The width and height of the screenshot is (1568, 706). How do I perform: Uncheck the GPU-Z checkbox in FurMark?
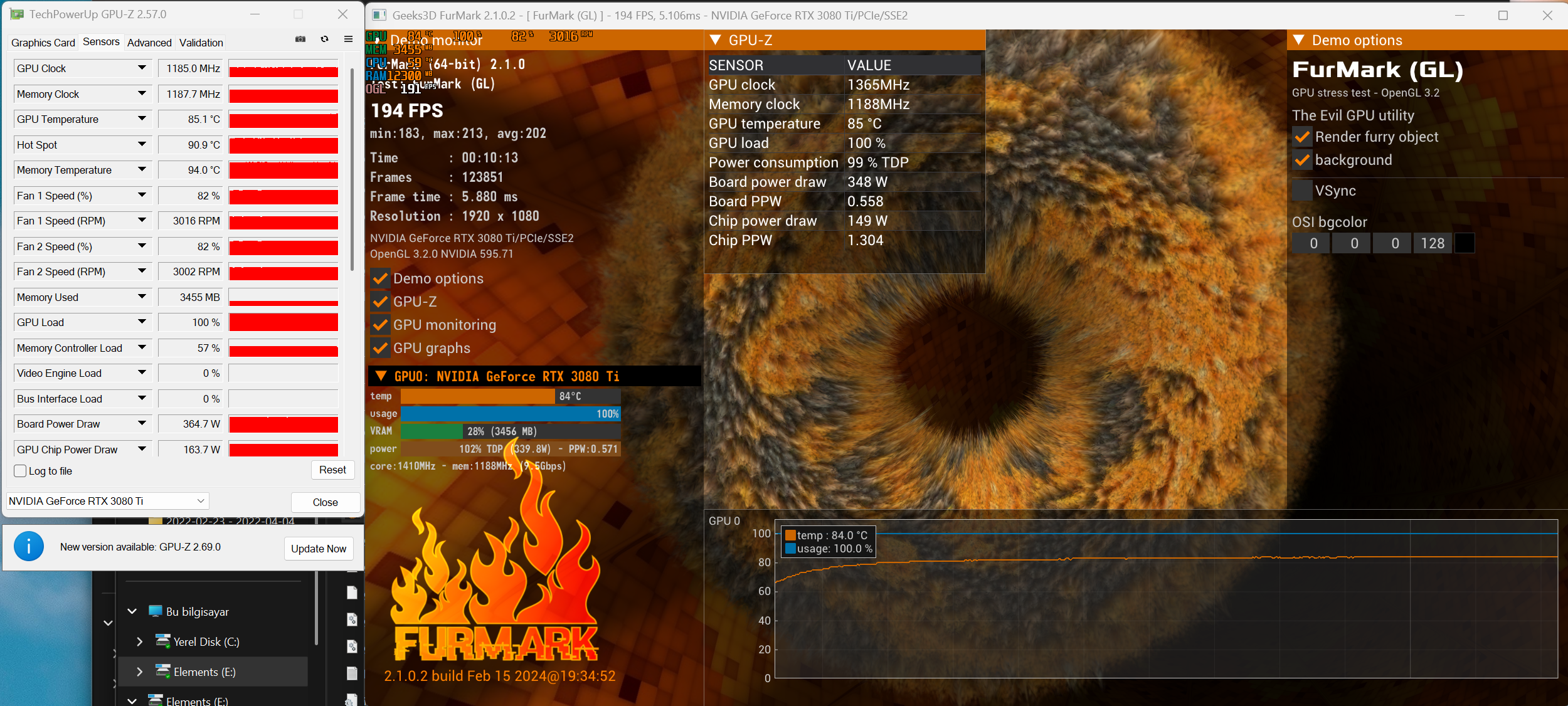380,302
